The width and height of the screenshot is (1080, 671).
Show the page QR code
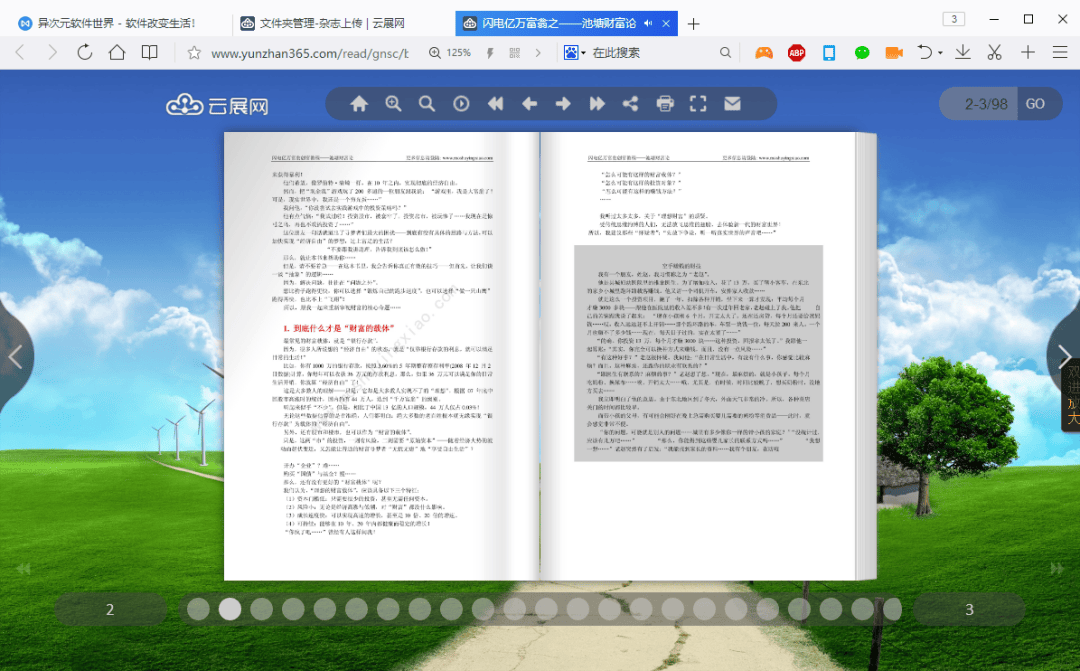tap(515, 52)
